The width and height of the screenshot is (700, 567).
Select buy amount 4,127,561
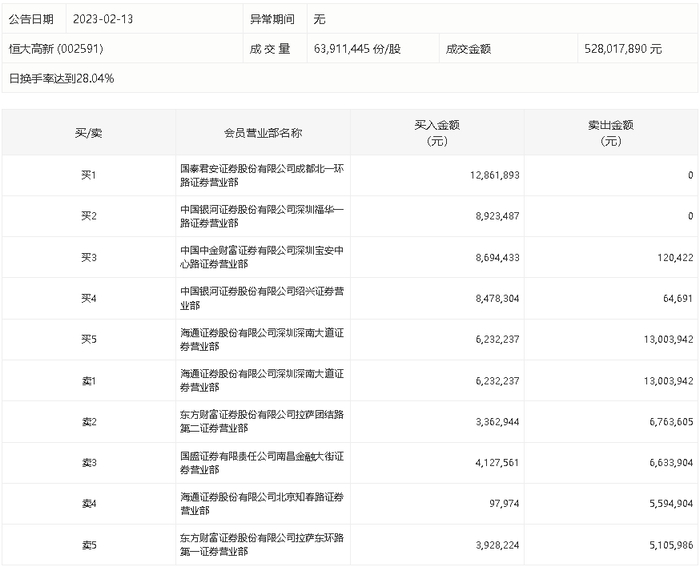[497, 463]
